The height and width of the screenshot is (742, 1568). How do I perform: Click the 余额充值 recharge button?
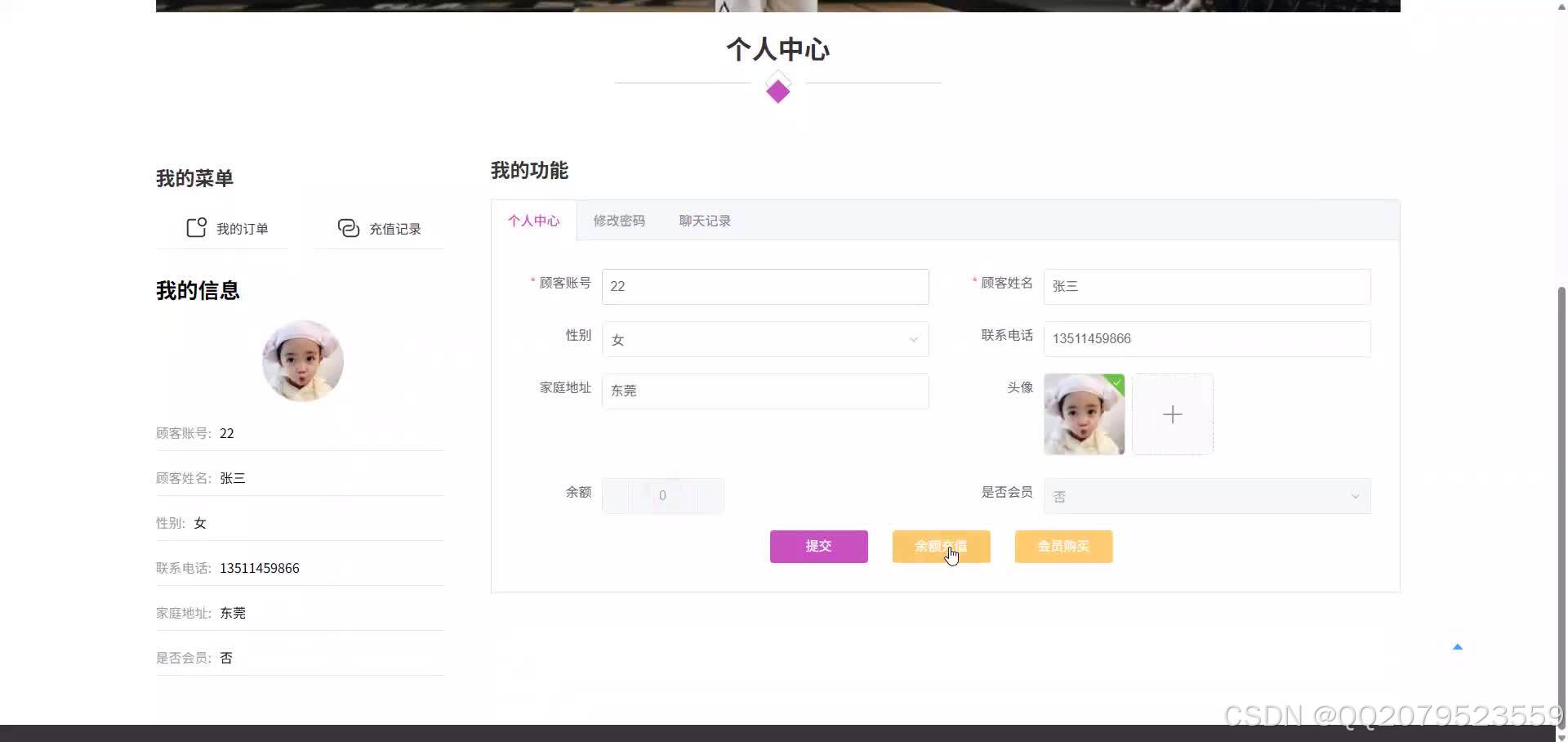coord(941,547)
